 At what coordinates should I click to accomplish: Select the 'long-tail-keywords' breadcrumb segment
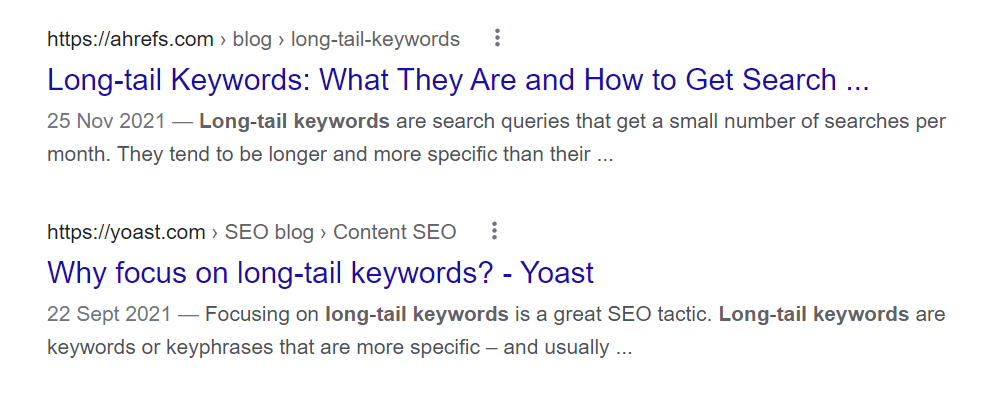(375, 40)
